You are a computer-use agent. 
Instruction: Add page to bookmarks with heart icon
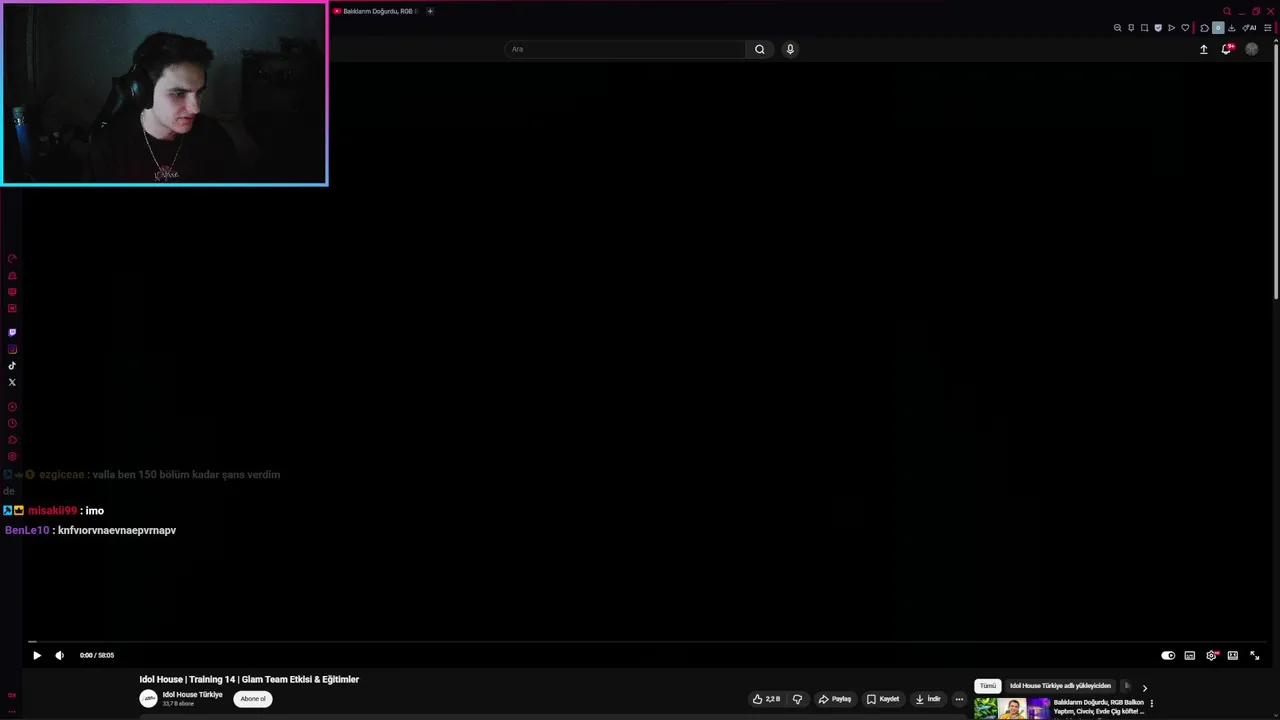coord(1185,28)
